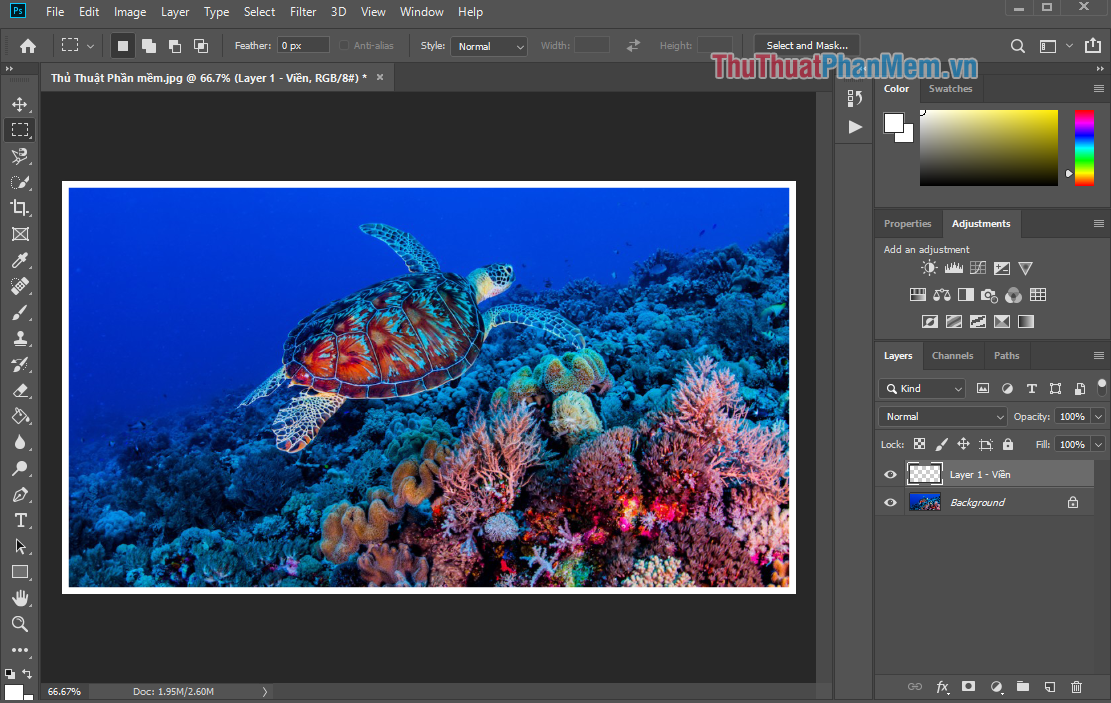The width and height of the screenshot is (1111, 703).
Task: Expand the Kind filter dropdown
Action: click(920, 388)
